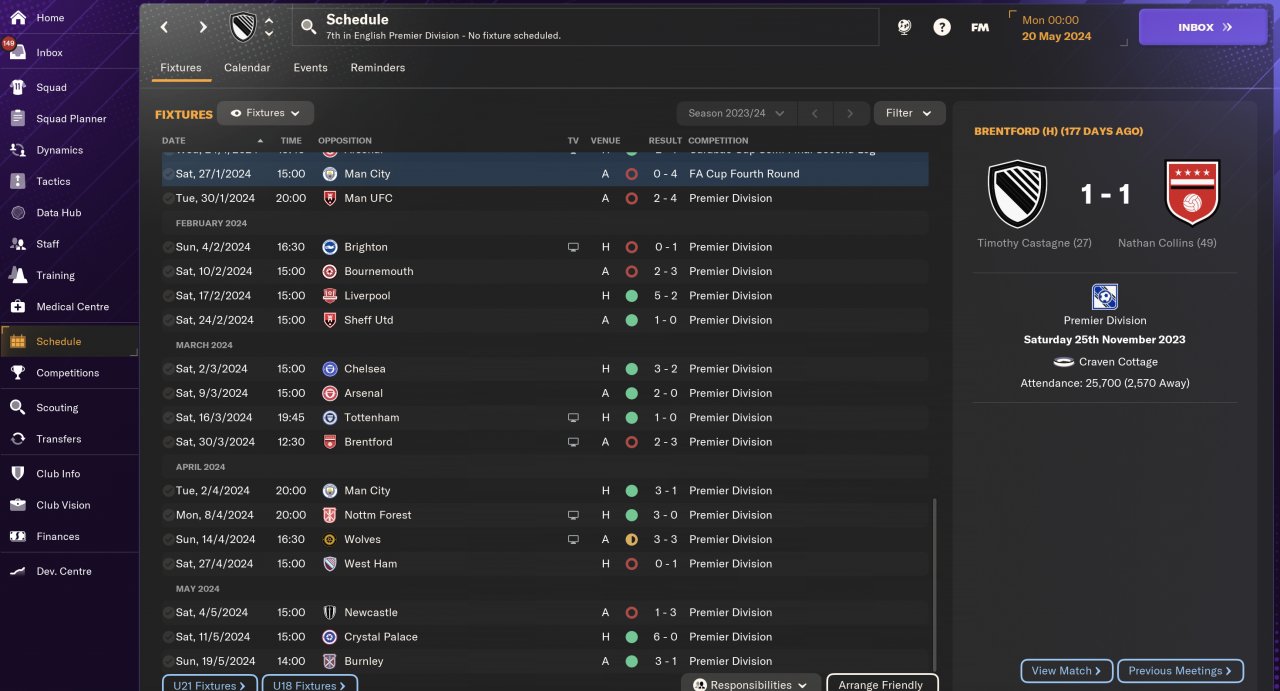Screen dimensions: 1280x691
Task: Open the Scouting magnifier icon
Action: pos(17,407)
